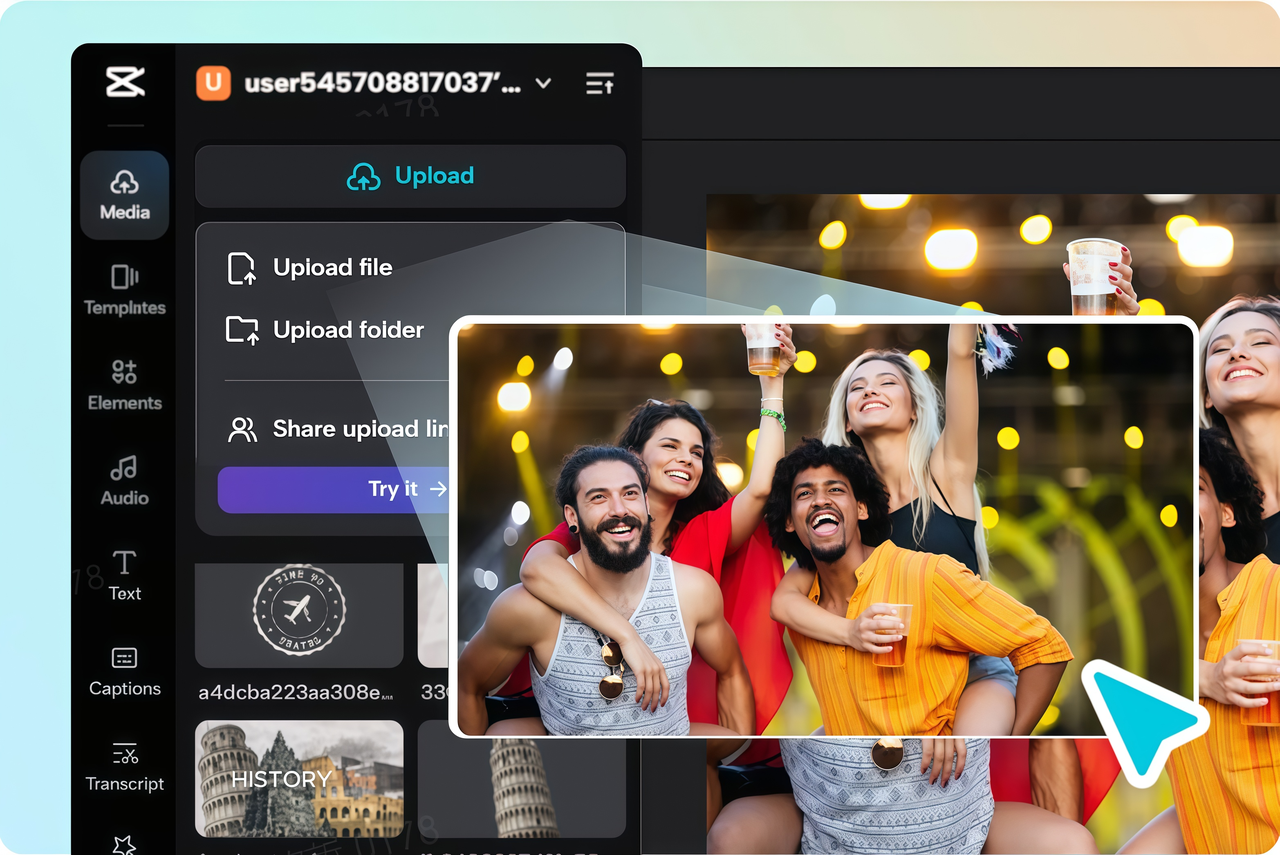This screenshot has height=855, width=1280.
Task: Choose the Upload folder option
Action: (x=326, y=330)
